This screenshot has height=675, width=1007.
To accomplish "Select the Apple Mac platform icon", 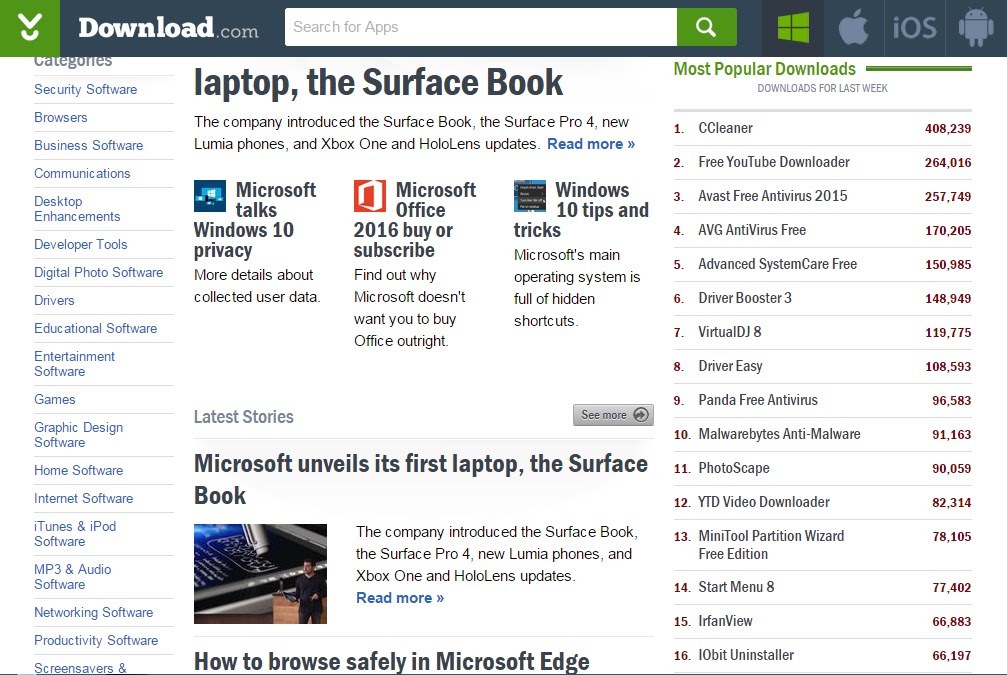I will (854, 28).
